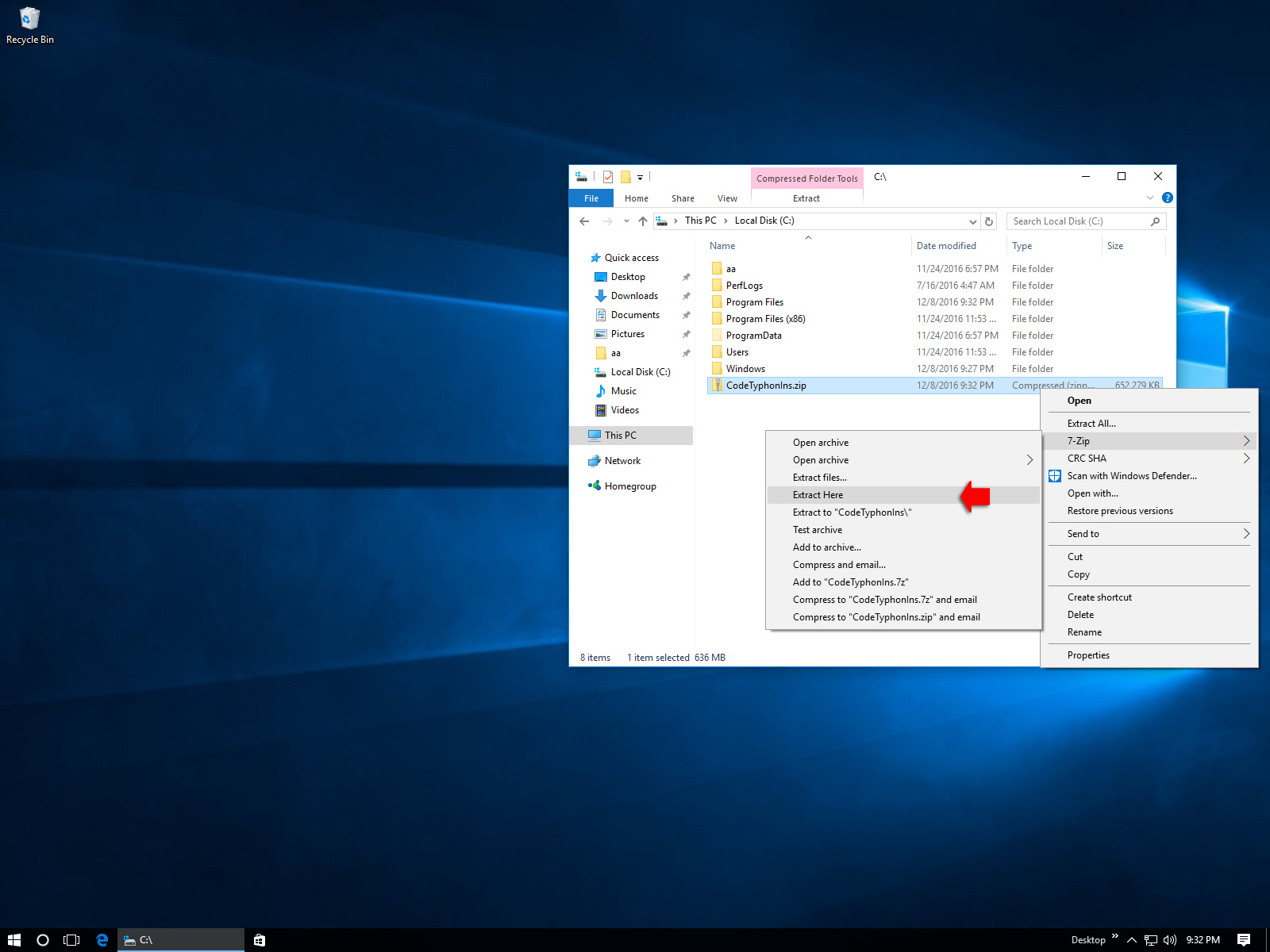1270x952 pixels.
Task: Sort by the Name column header
Action: 808,246
